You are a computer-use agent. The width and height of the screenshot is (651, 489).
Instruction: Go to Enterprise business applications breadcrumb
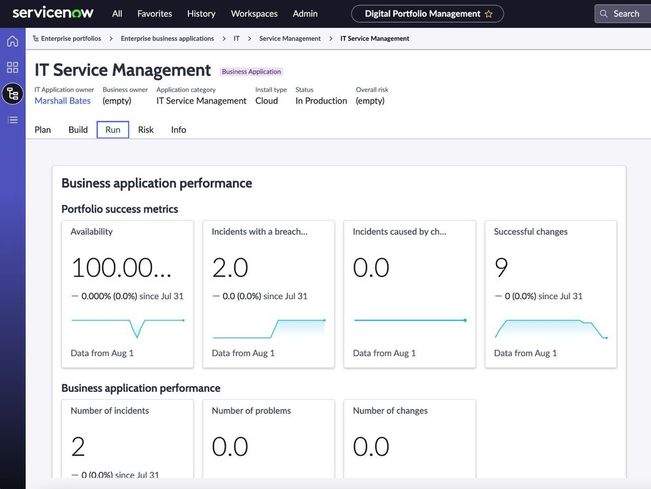(167, 38)
